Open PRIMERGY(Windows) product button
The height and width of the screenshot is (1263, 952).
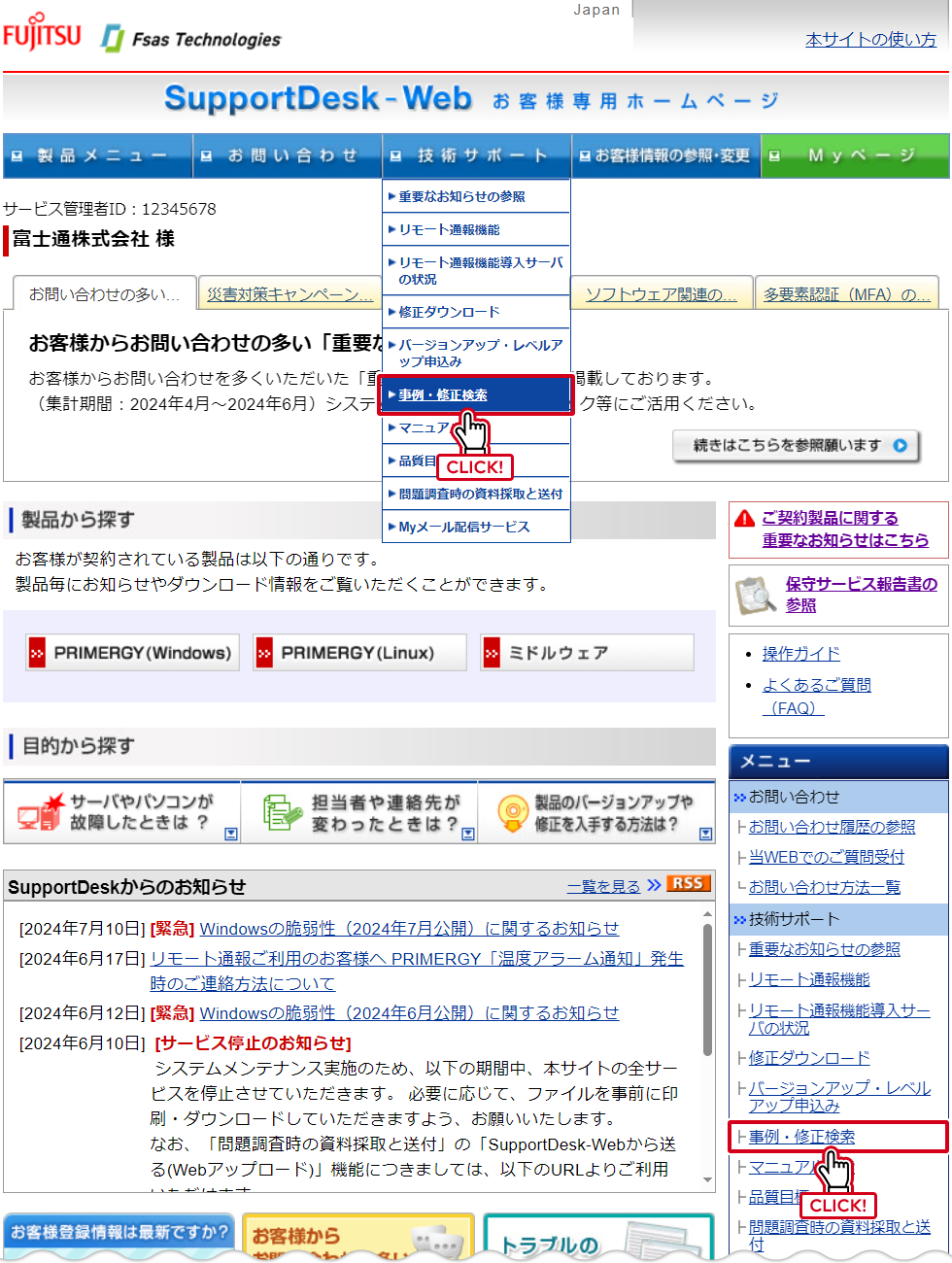coord(132,653)
